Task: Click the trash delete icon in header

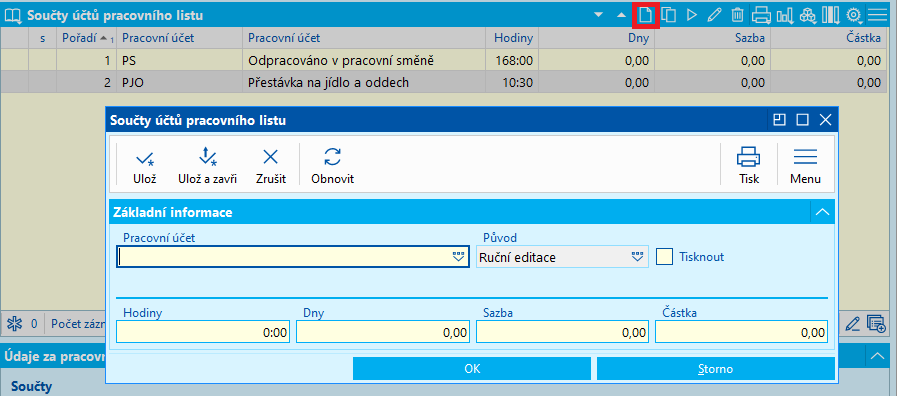Action: (737, 15)
